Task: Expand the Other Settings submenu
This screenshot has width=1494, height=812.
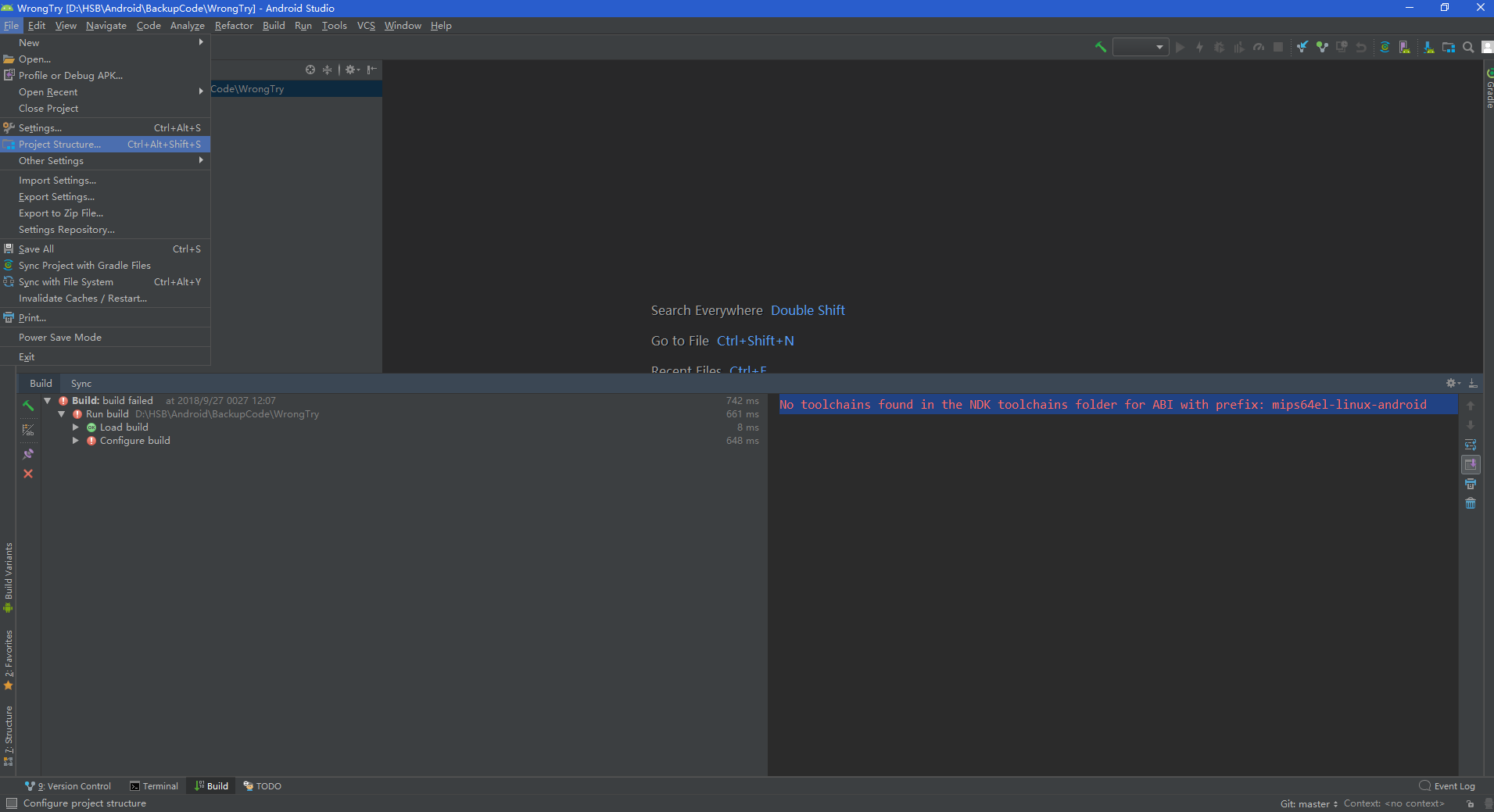Action: (106, 161)
